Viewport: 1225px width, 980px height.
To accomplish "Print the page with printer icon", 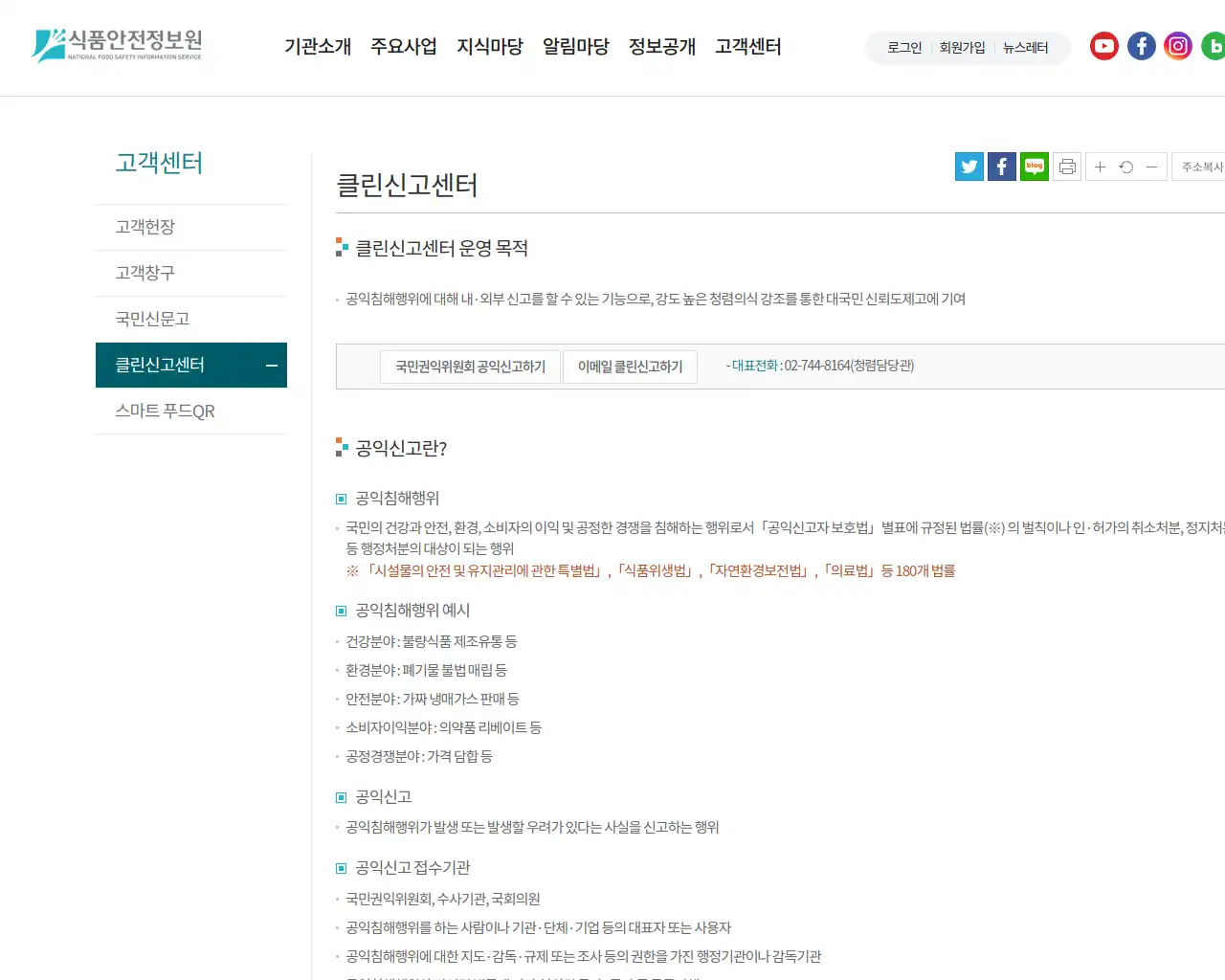I will (1067, 167).
